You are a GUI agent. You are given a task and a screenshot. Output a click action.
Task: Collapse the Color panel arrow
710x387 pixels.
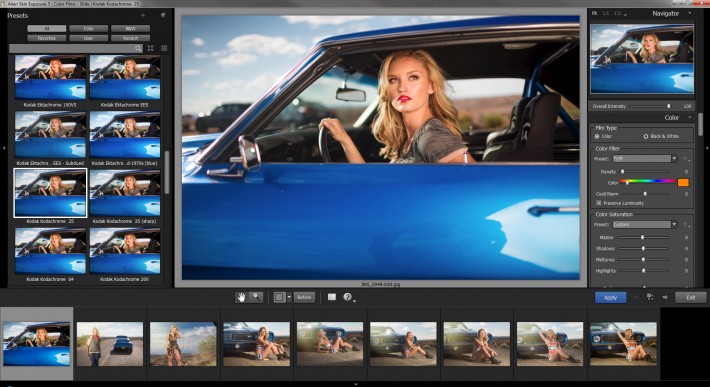pyautogui.click(x=690, y=118)
